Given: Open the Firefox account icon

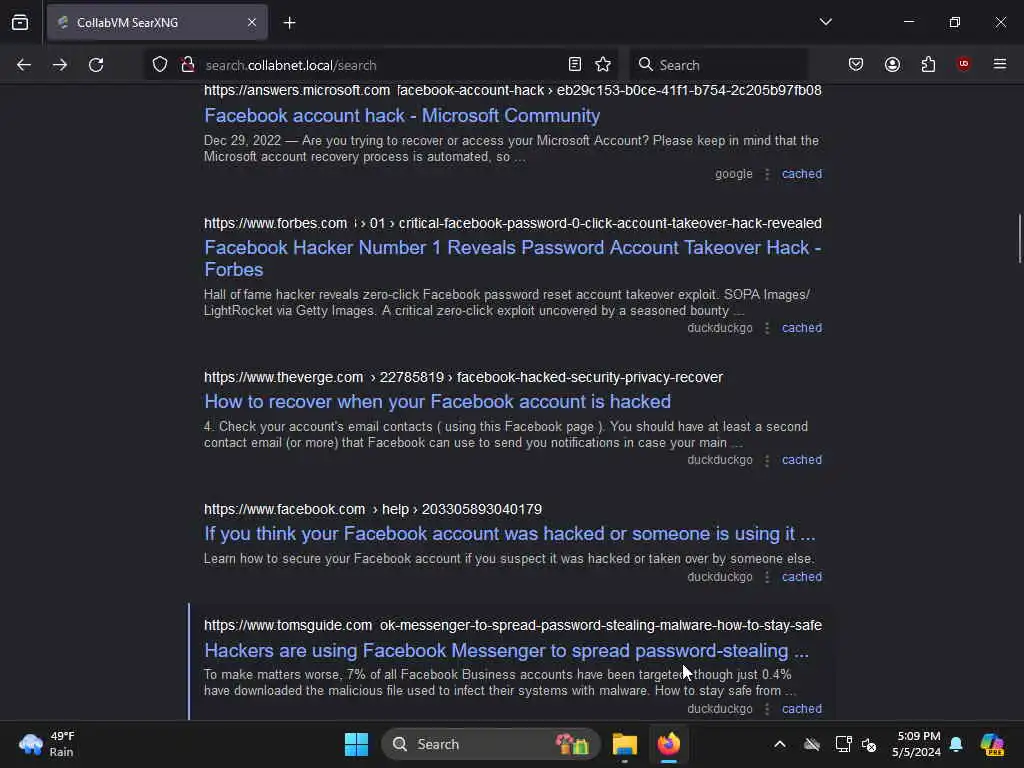Looking at the screenshot, I should tap(893, 64).
